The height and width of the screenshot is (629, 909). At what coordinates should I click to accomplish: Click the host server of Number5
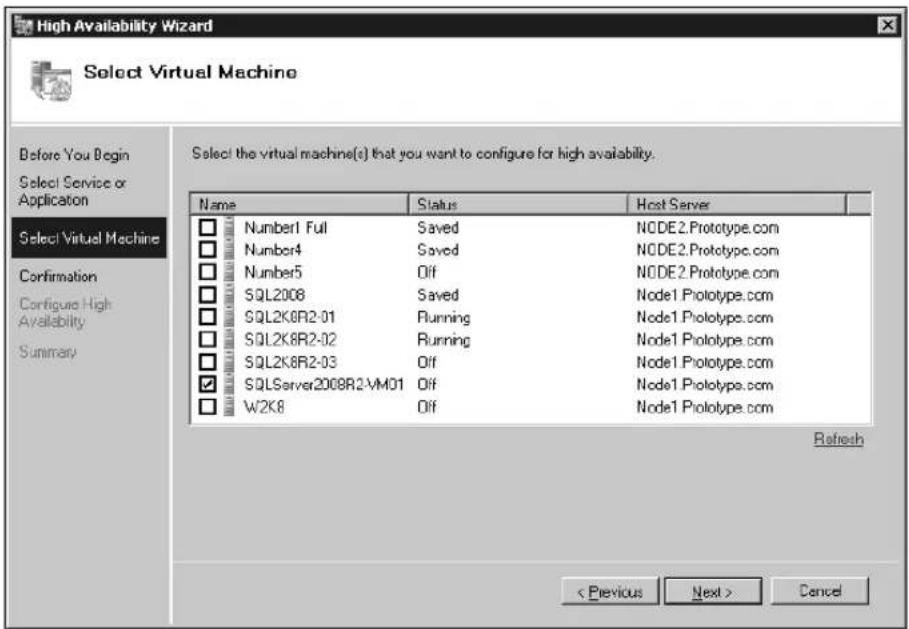point(707,272)
